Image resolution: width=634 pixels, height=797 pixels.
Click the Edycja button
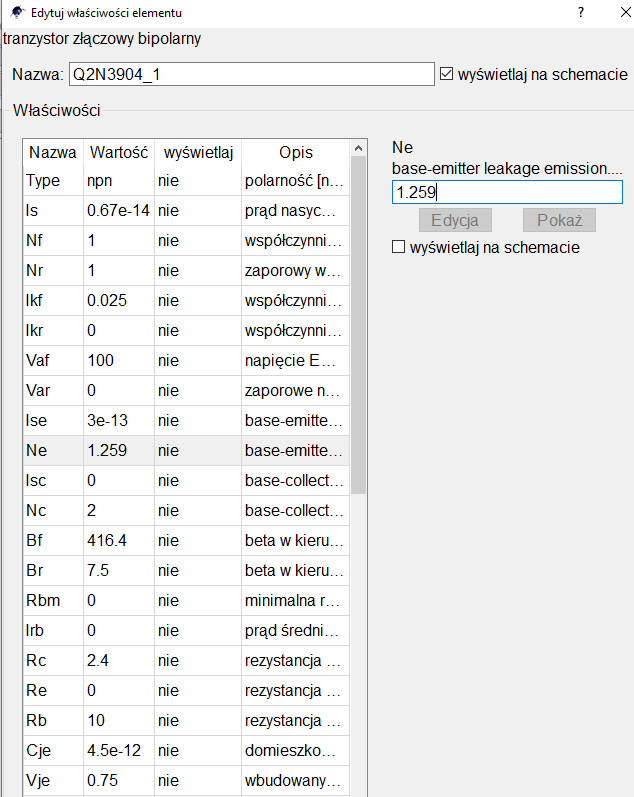coord(455,220)
